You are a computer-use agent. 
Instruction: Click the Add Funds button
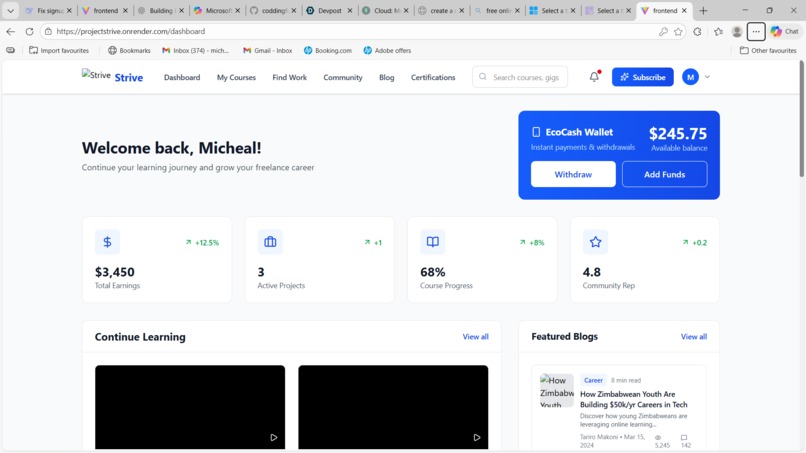point(665,174)
